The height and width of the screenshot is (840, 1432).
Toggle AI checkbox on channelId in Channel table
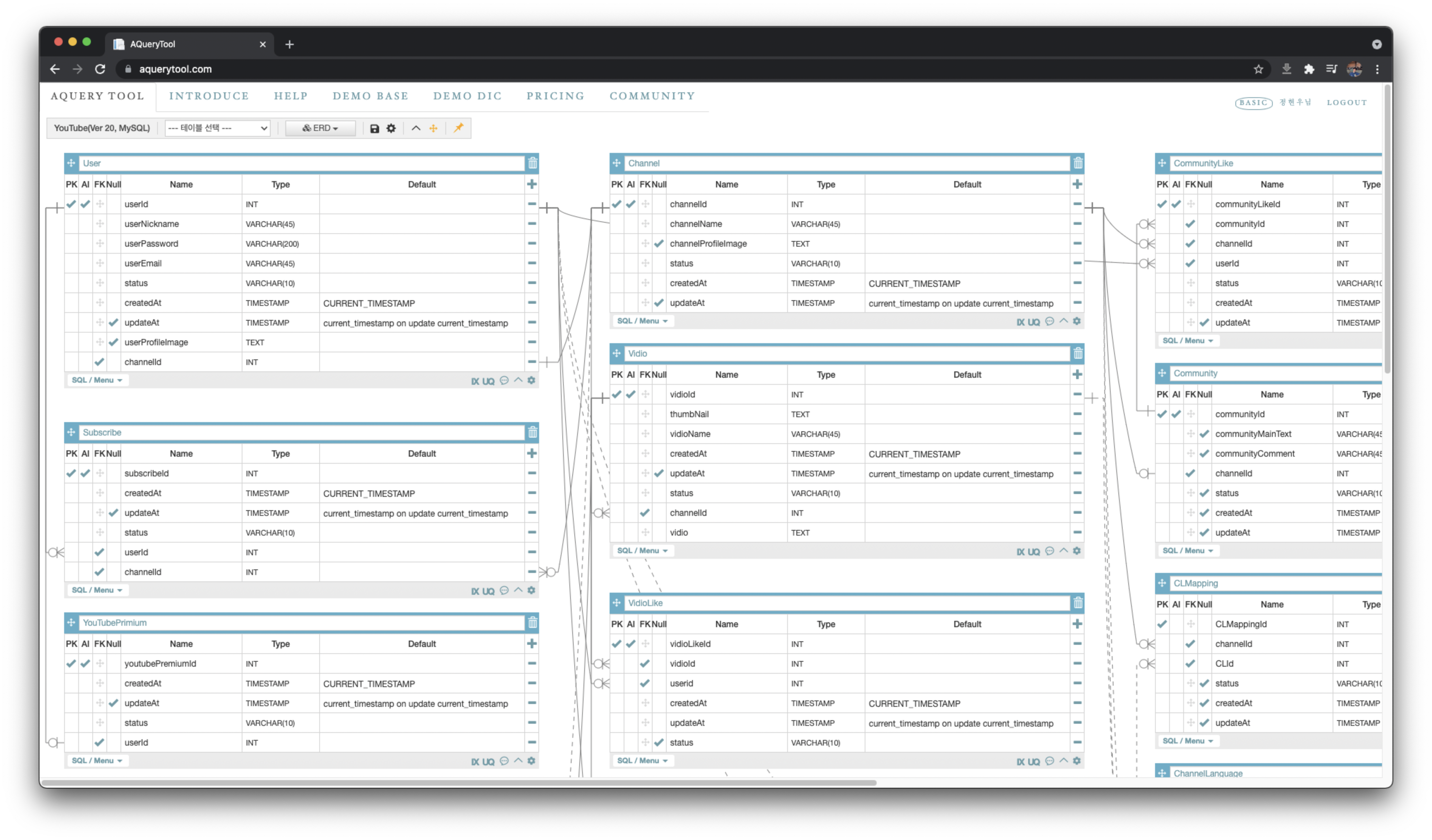[630, 204]
